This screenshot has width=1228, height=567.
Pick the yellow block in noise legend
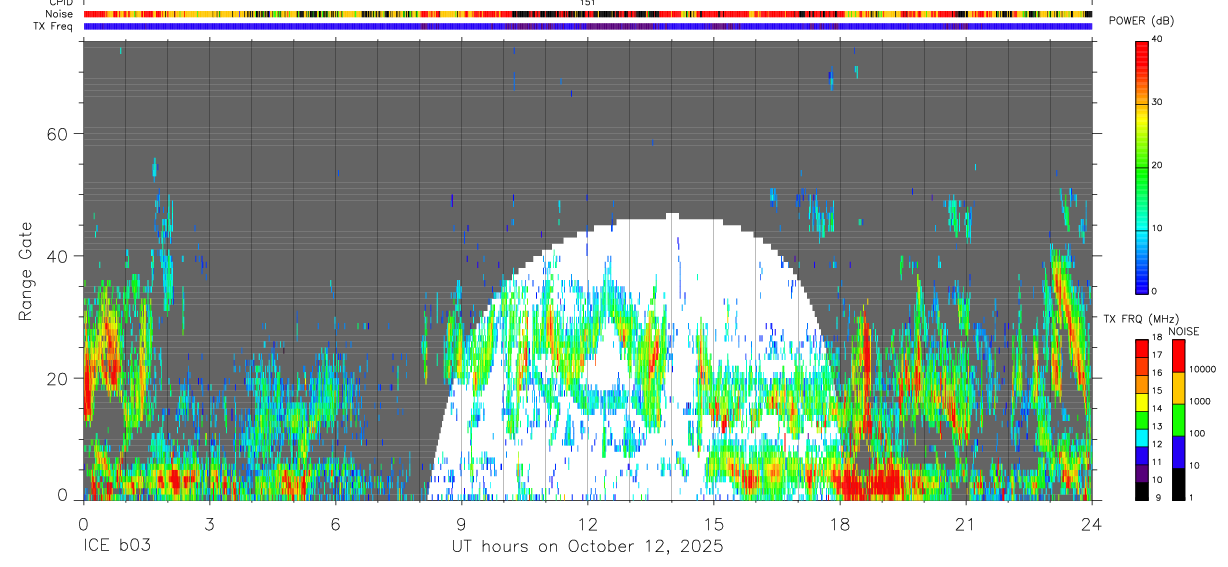(1178, 387)
